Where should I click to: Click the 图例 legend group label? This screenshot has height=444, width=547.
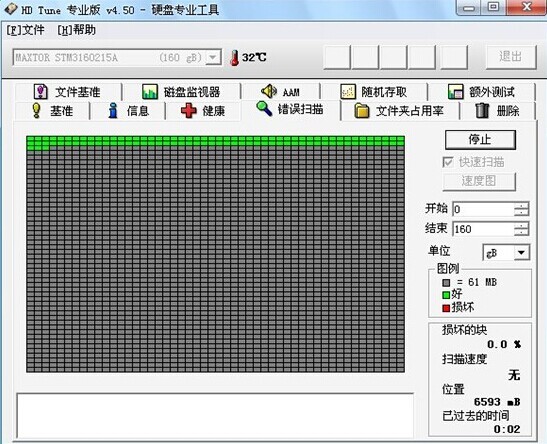448,269
